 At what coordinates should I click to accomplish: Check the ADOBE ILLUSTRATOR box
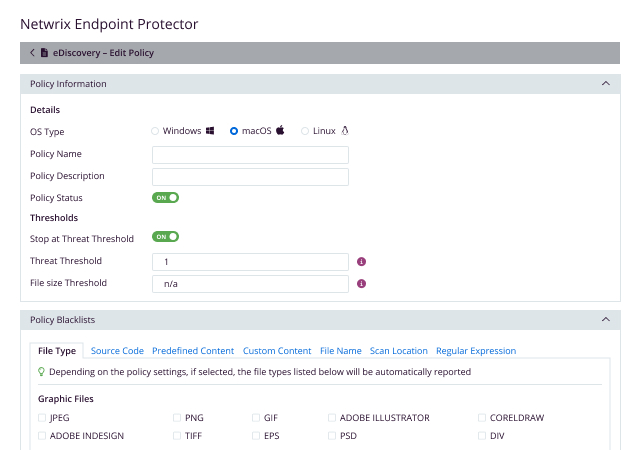point(332,417)
